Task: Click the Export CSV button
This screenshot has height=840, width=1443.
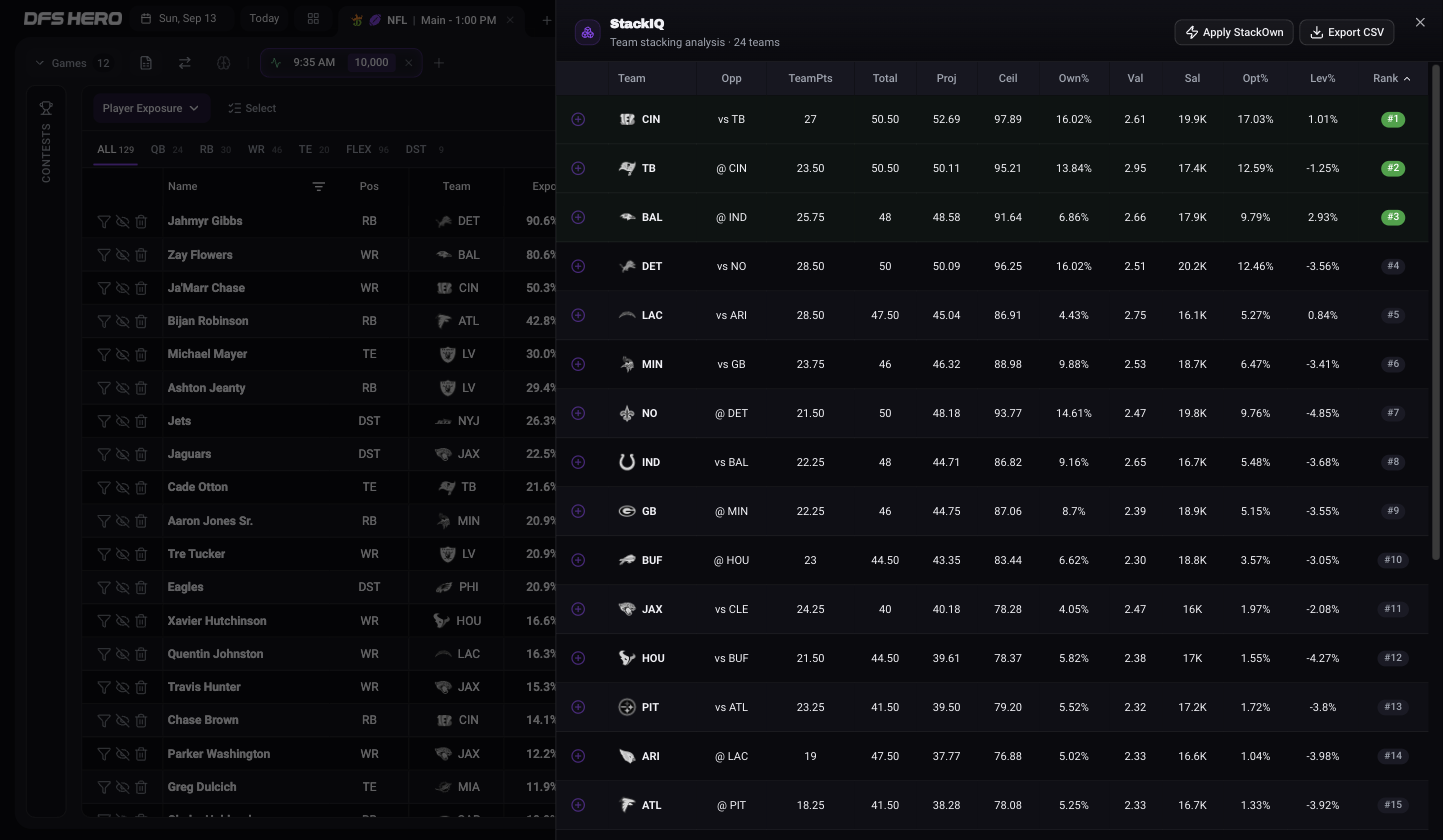Action: pos(1346,32)
